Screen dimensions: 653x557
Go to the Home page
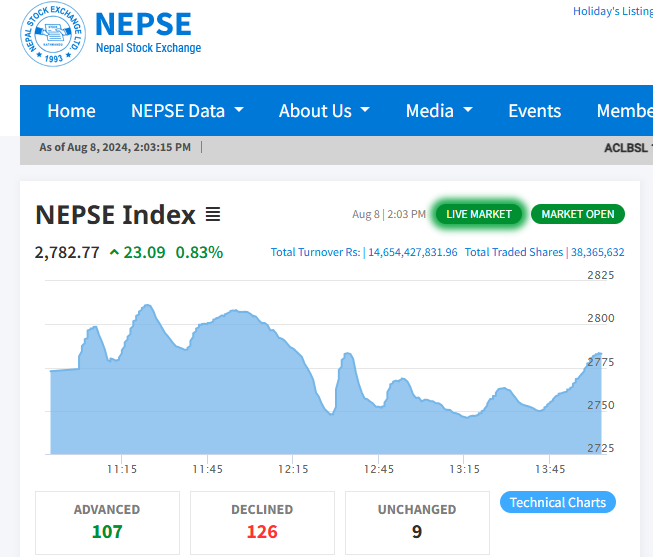point(71,111)
